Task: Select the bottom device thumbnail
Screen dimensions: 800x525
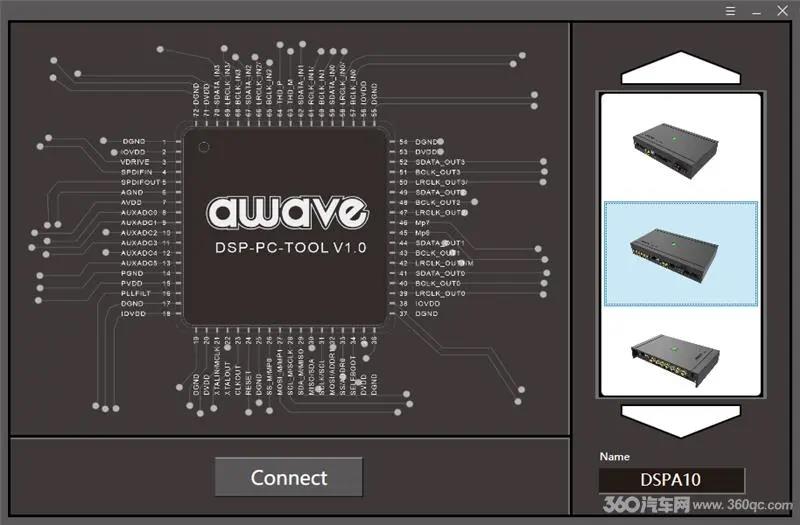Action: (x=676, y=359)
